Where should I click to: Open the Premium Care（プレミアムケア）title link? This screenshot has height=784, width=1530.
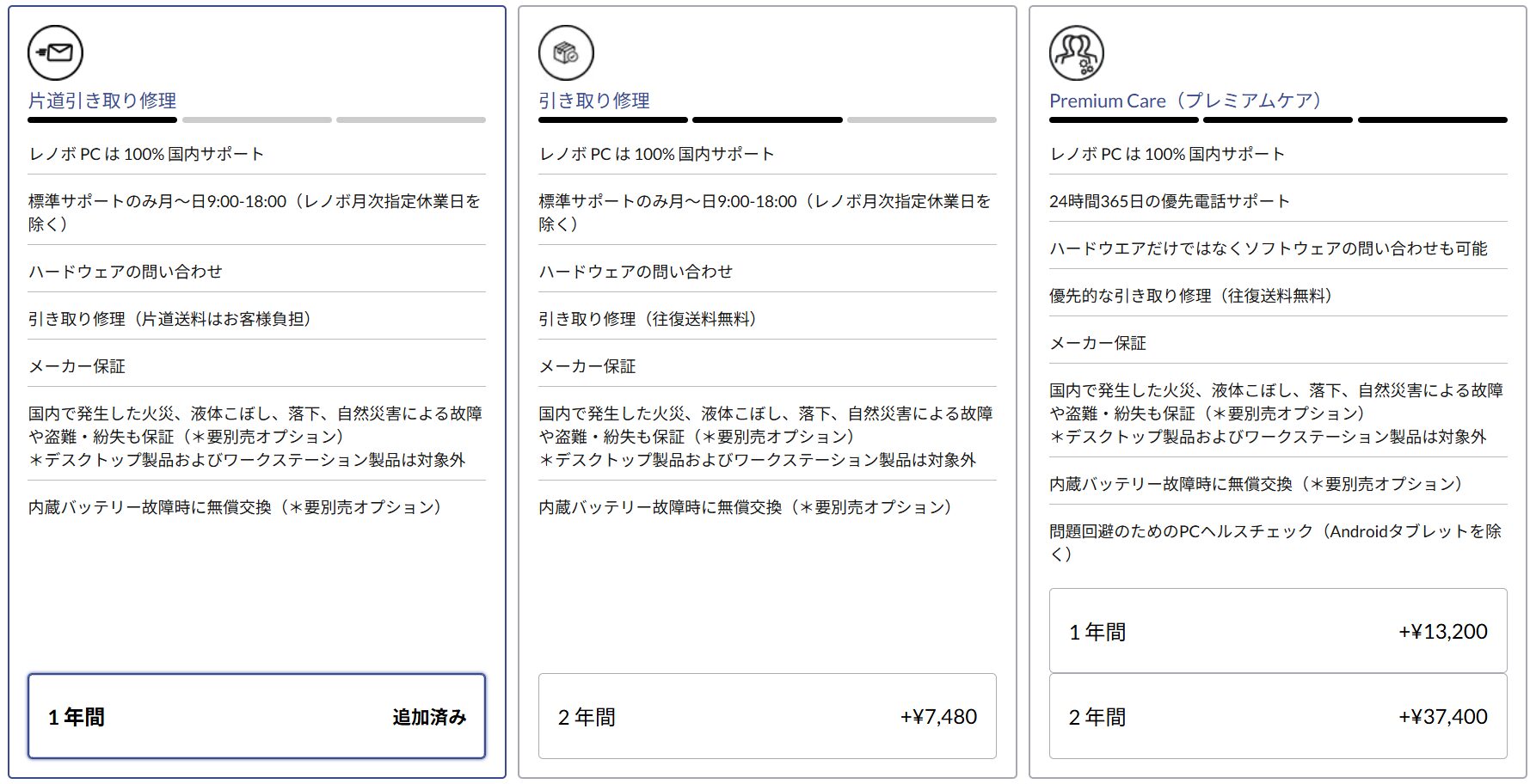[x=1190, y=101]
